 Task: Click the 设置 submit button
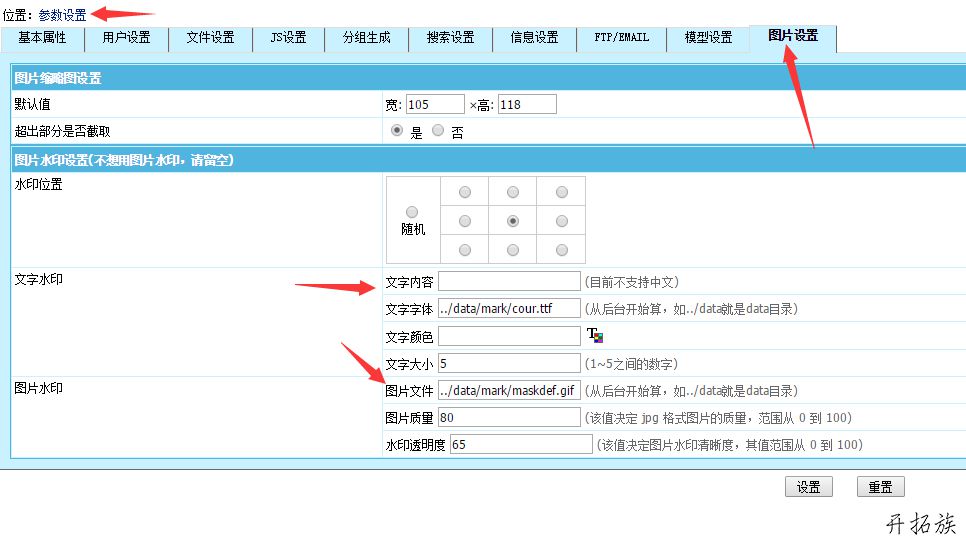[808, 487]
